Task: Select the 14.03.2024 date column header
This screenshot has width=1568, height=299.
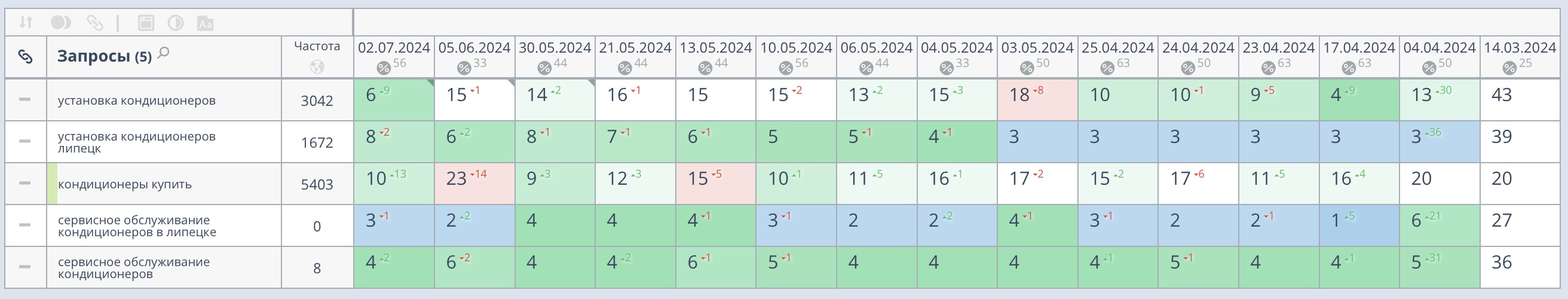Action: (1520, 47)
